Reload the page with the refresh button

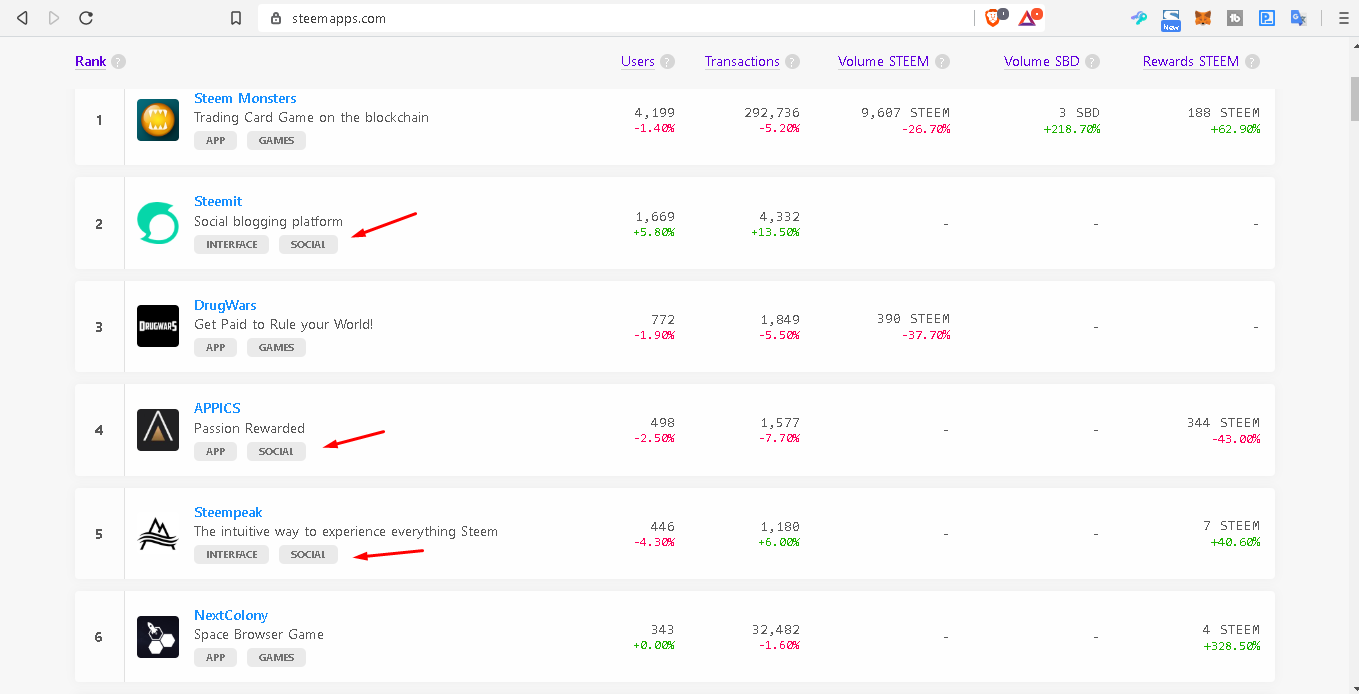point(86,18)
